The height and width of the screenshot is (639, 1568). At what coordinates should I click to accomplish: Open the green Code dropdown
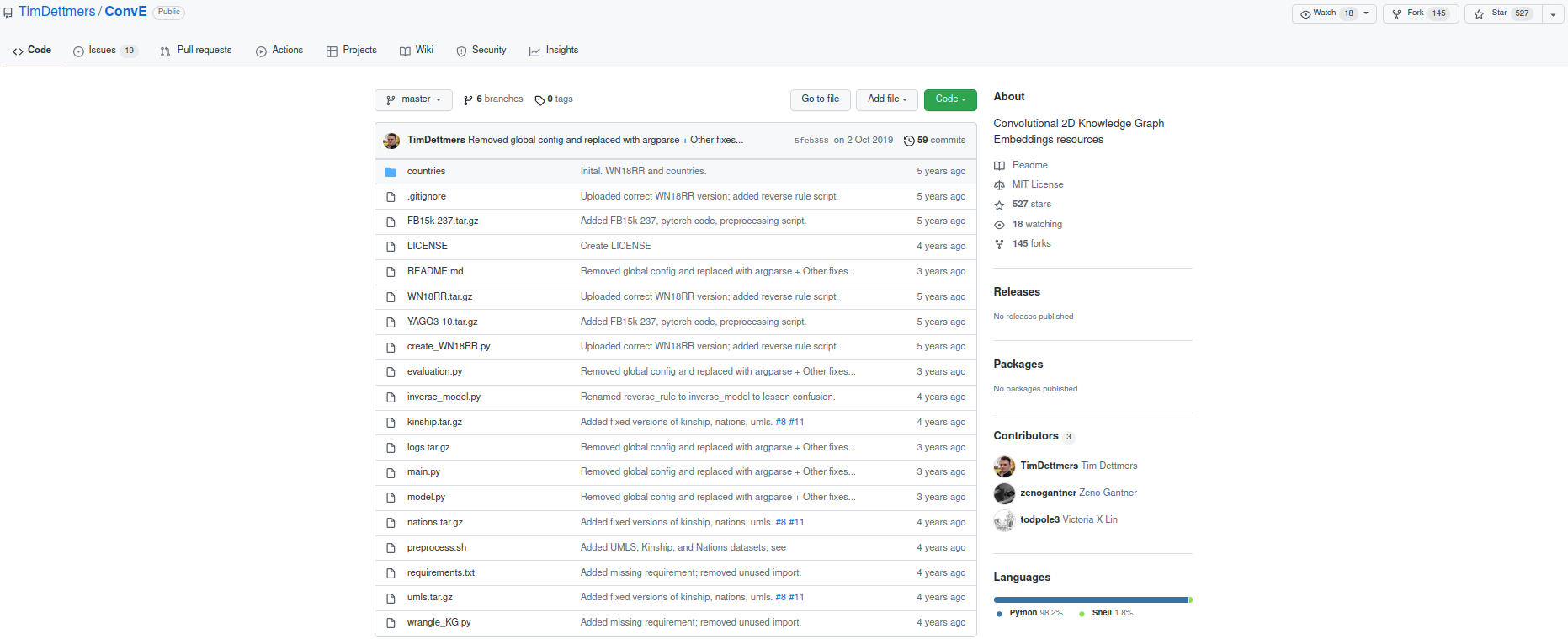tap(950, 99)
